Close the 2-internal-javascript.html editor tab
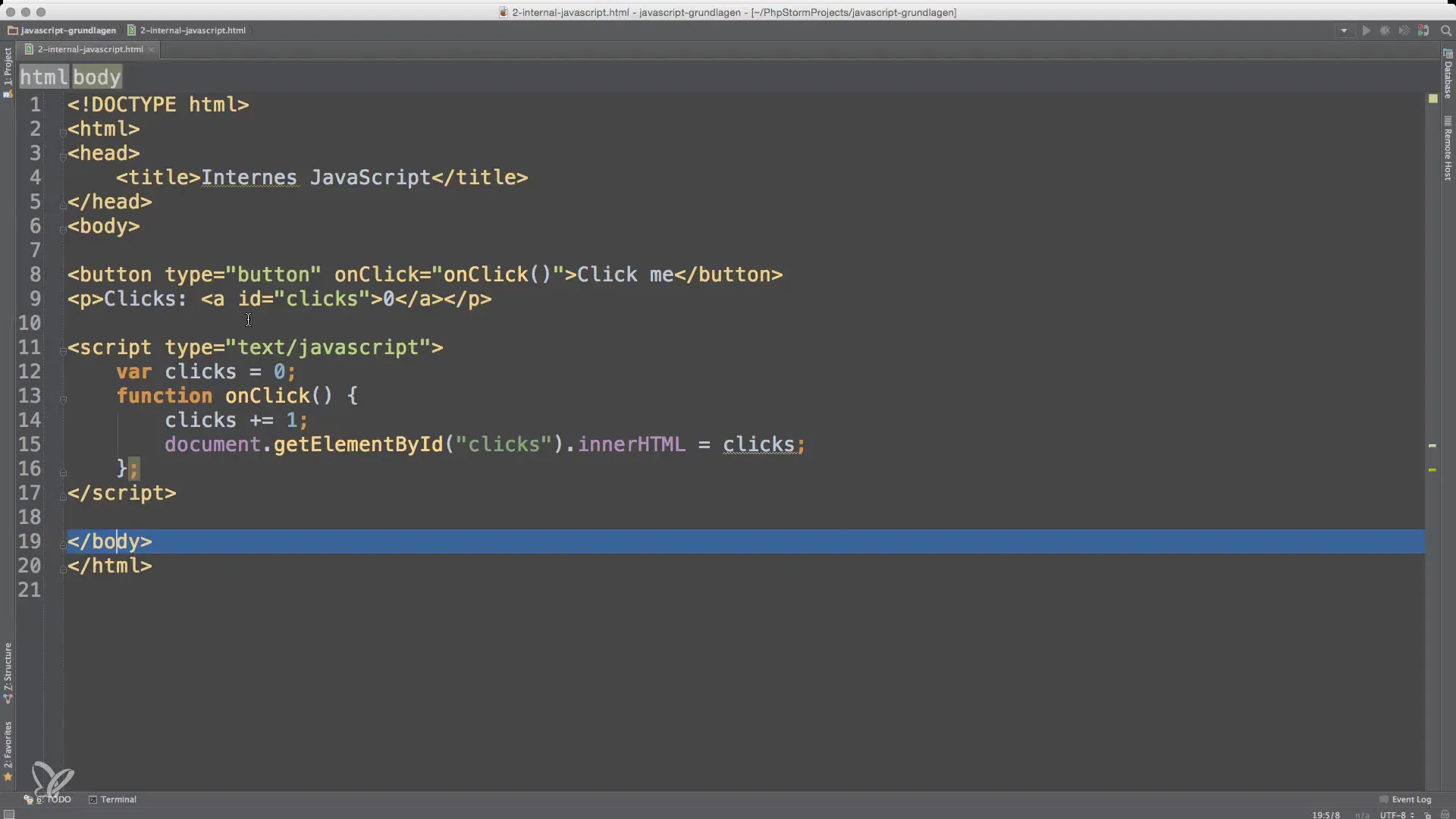The width and height of the screenshot is (1456, 819). (152, 50)
